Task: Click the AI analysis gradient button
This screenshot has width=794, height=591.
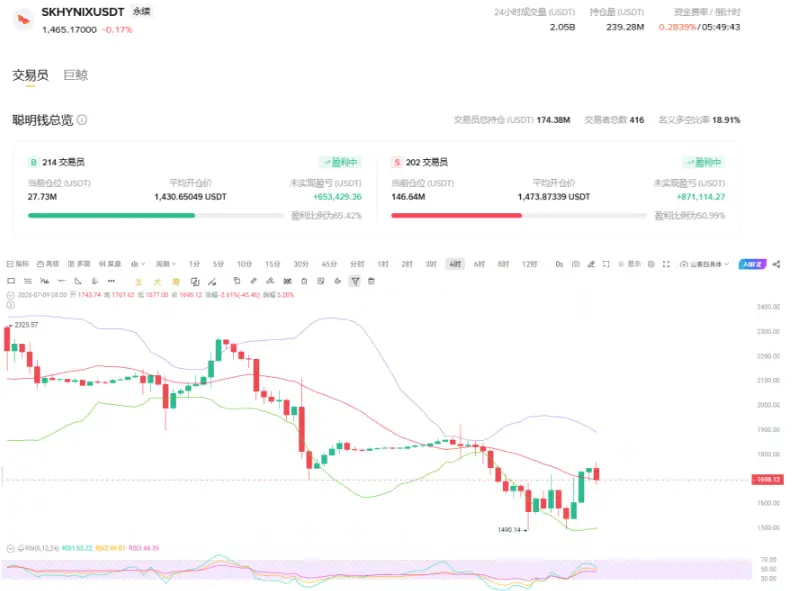Action: (x=752, y=264)
